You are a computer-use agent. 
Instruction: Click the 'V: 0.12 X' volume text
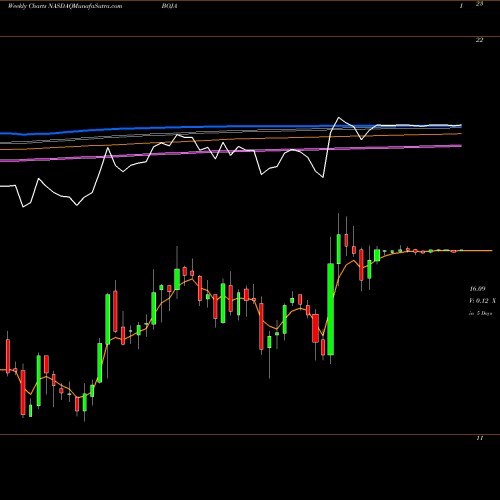(x=482, y=301)
